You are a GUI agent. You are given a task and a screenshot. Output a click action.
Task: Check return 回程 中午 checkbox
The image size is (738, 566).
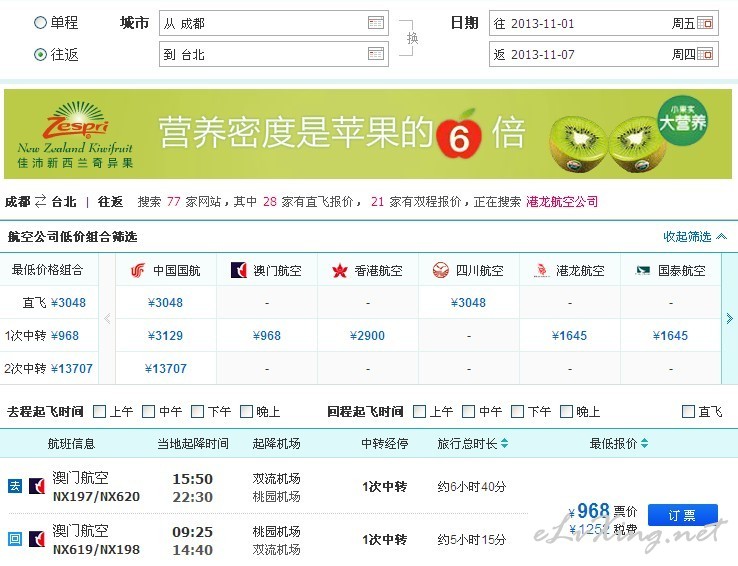(468, 412)
